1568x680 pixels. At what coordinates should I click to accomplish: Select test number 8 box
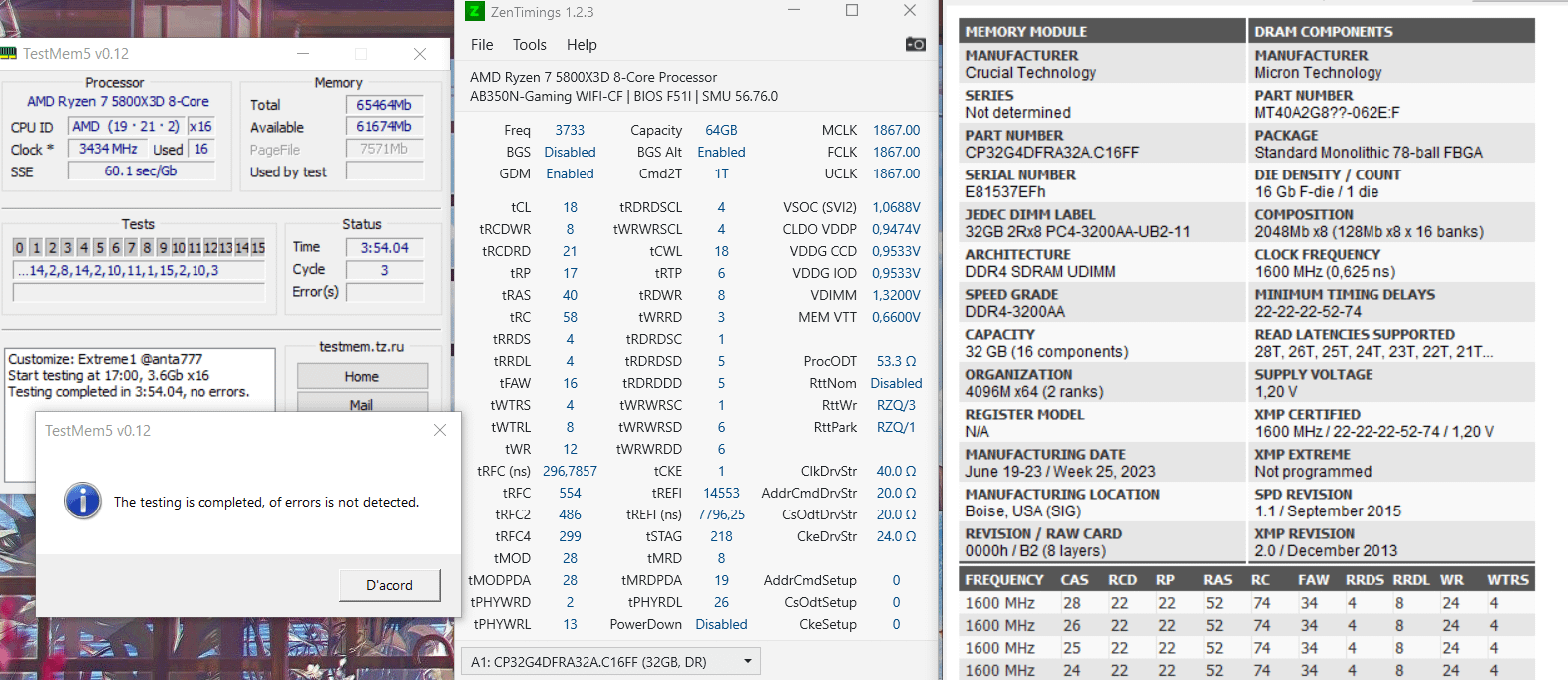coord(147,247)
